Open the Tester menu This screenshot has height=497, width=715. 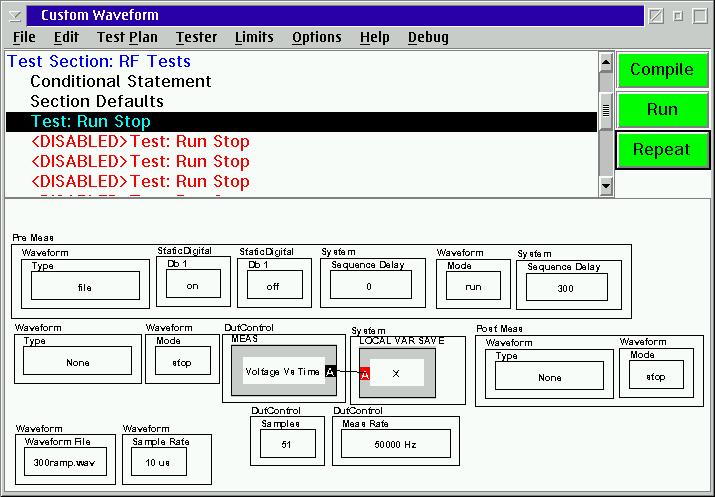(197, 37)
